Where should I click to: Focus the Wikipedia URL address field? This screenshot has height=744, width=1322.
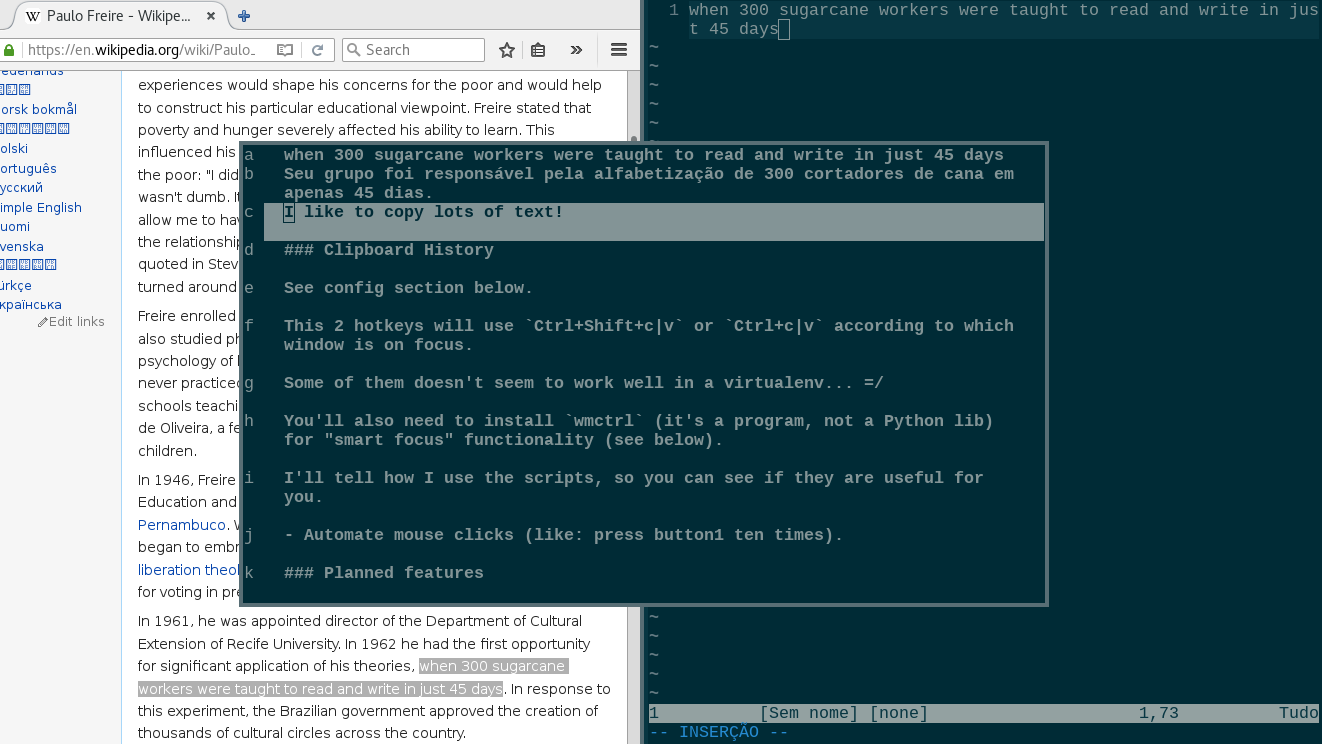click(140, 50)
